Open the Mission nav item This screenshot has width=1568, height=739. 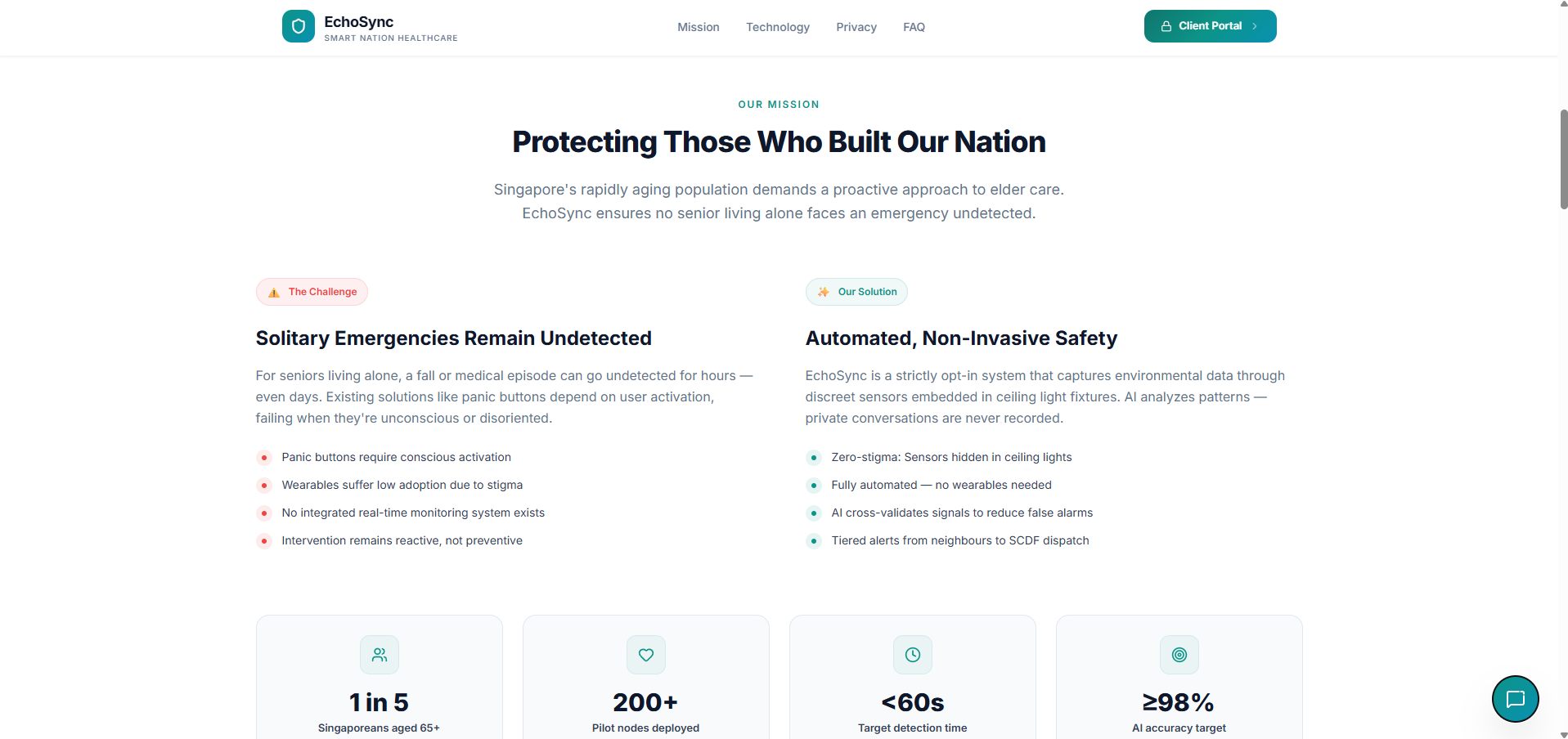(x=699, y=27)
